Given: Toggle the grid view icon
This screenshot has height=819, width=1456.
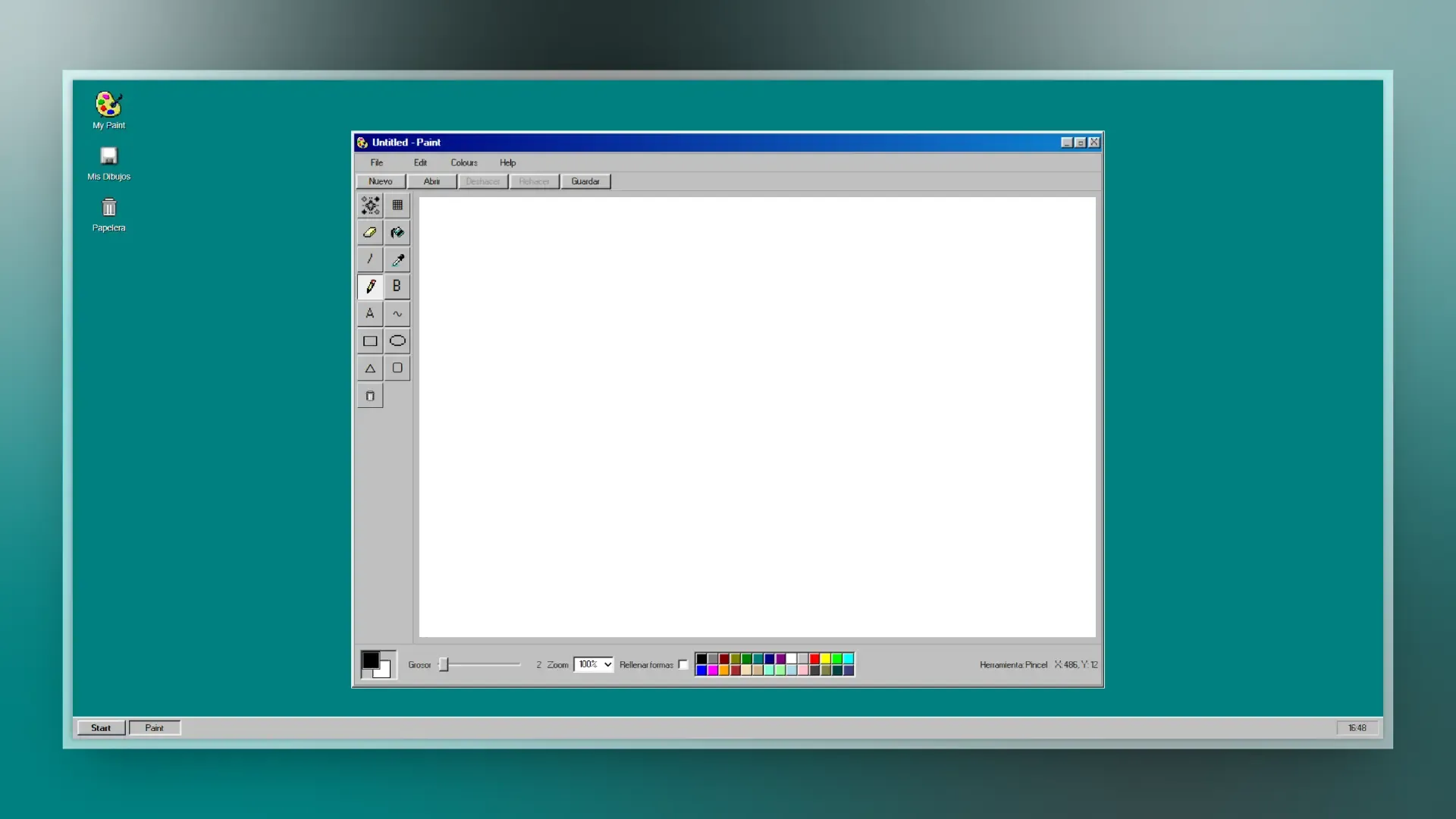Looking at the screenshot, I should pyautogui.click(x=397, y=205).
